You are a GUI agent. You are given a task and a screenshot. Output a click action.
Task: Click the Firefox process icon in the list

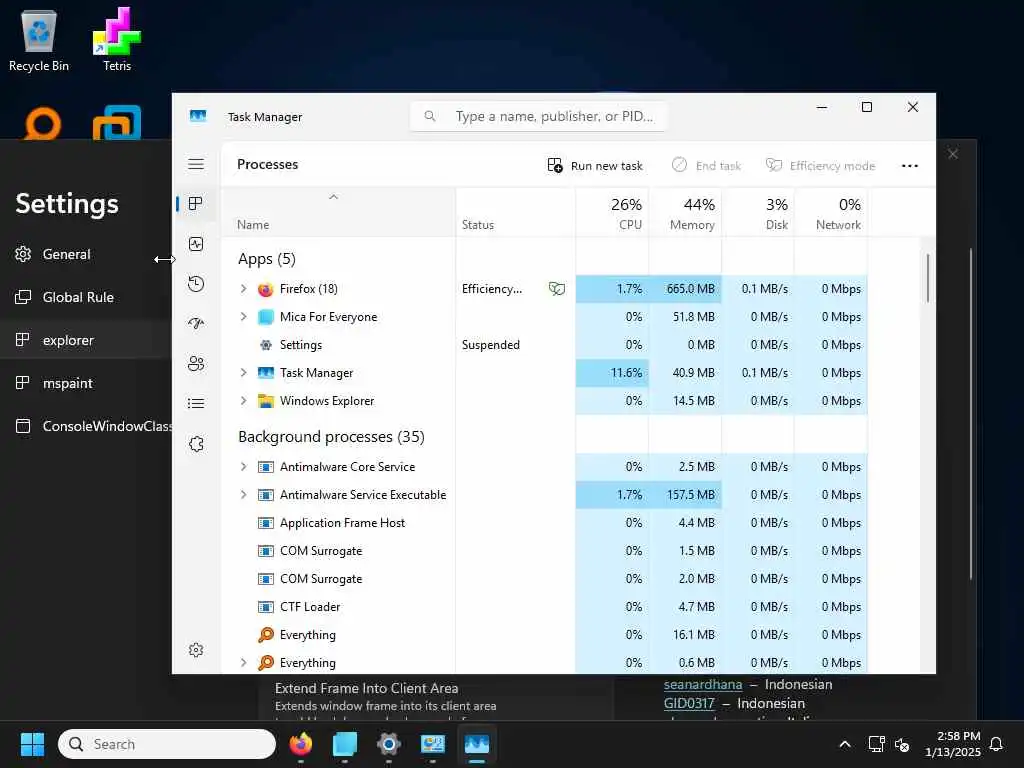265,289
